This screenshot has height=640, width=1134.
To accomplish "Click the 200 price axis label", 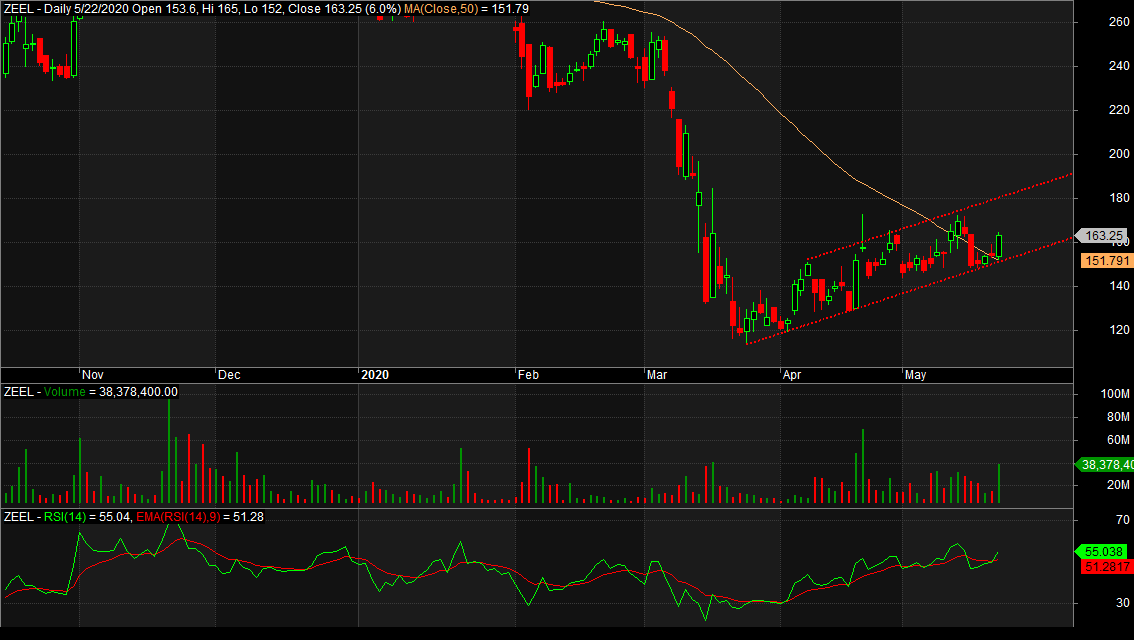I will [x=1119, y=154].
